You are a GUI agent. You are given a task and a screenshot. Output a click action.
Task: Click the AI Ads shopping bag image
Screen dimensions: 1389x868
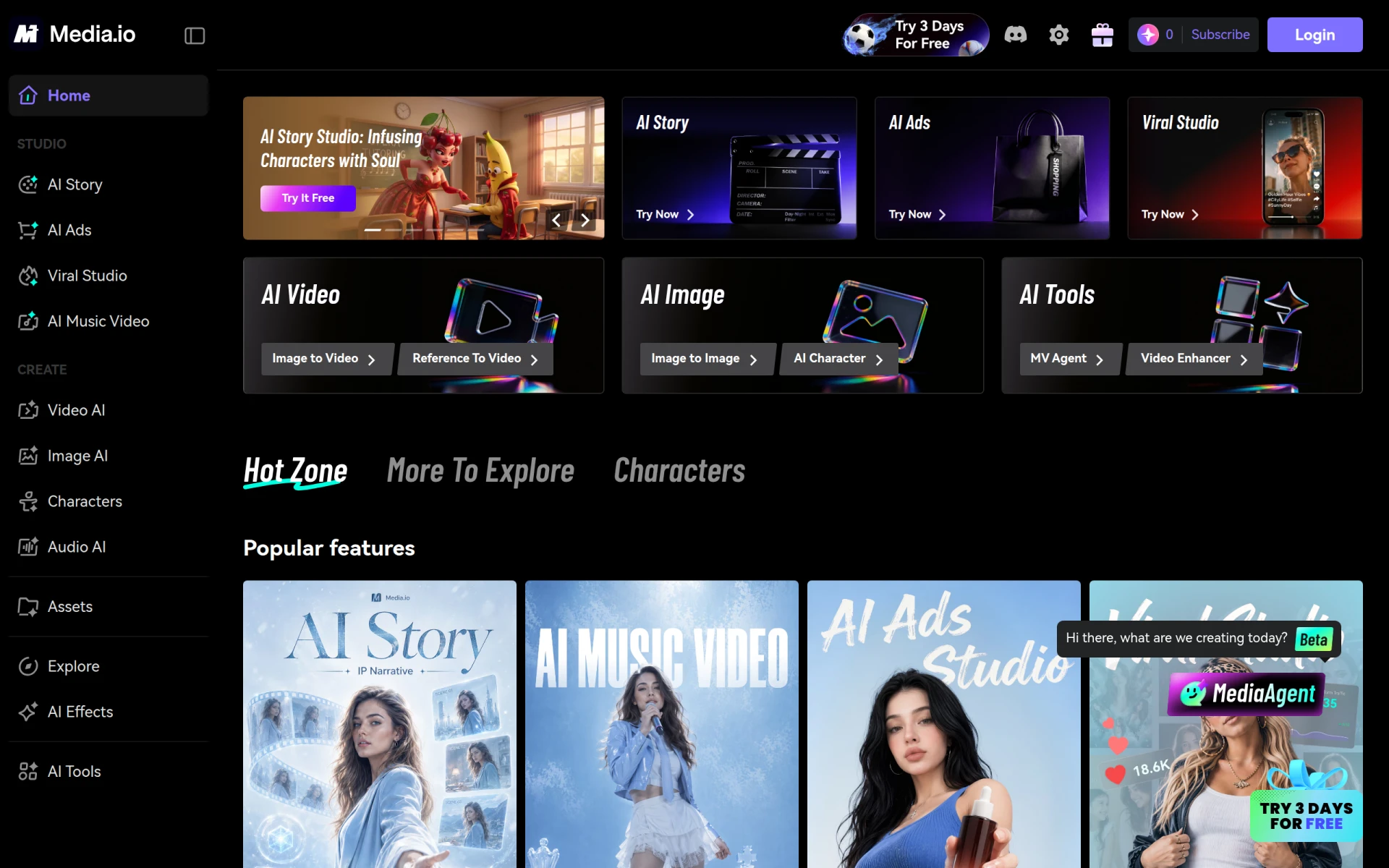tap(1040, 168)
